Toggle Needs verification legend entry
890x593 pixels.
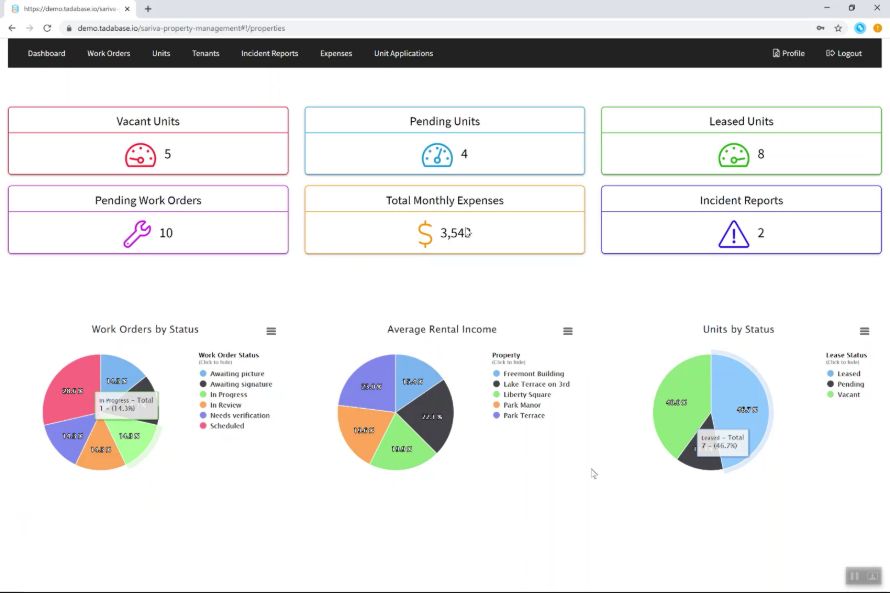[234, 415]
